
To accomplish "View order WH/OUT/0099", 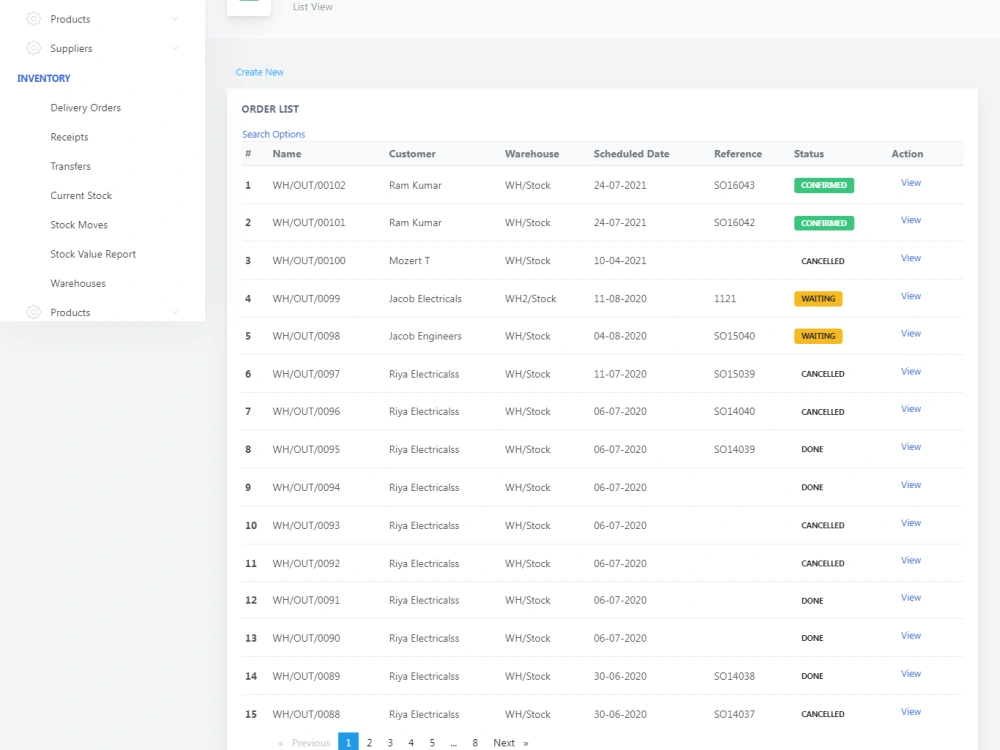I will tap(911, 296).
